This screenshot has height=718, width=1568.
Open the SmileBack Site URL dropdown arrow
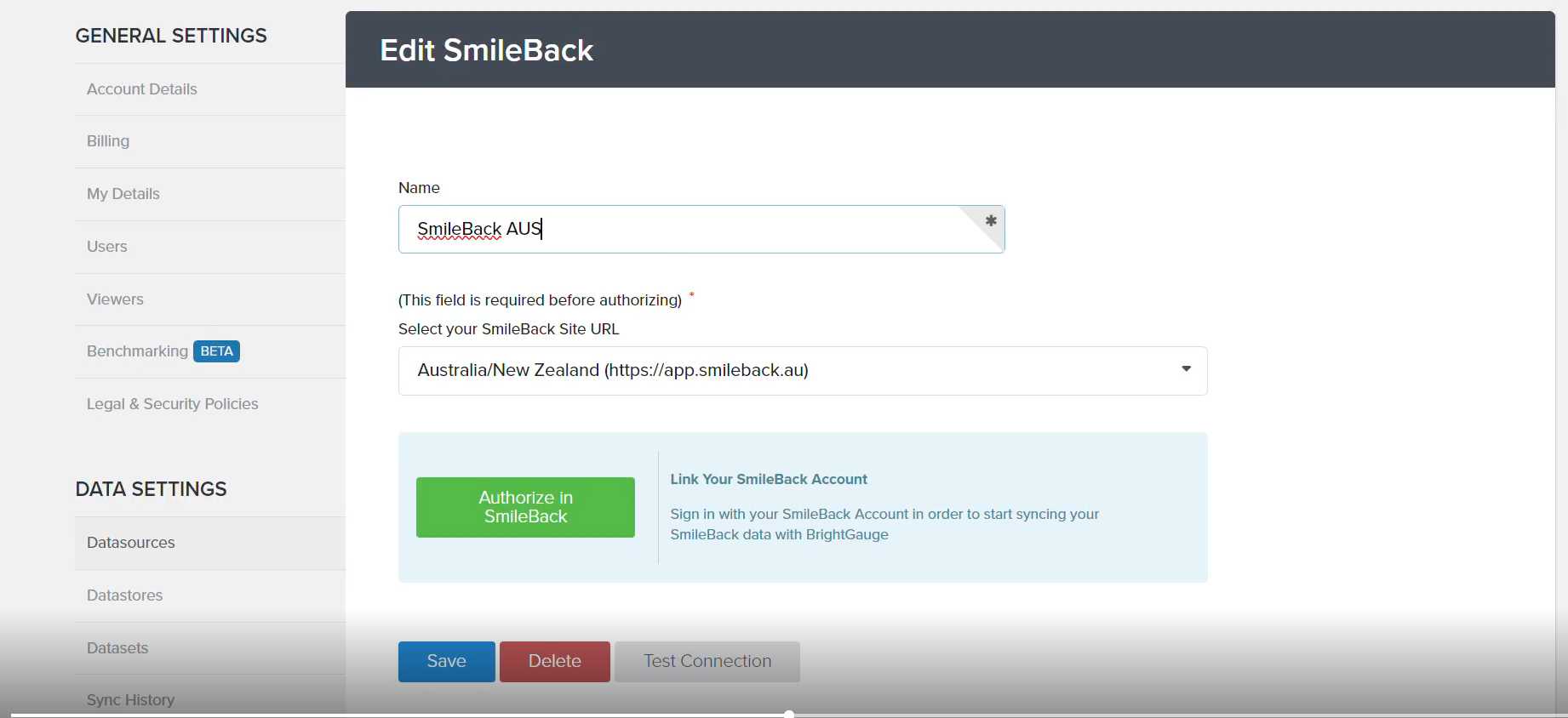click(1186, 369)
